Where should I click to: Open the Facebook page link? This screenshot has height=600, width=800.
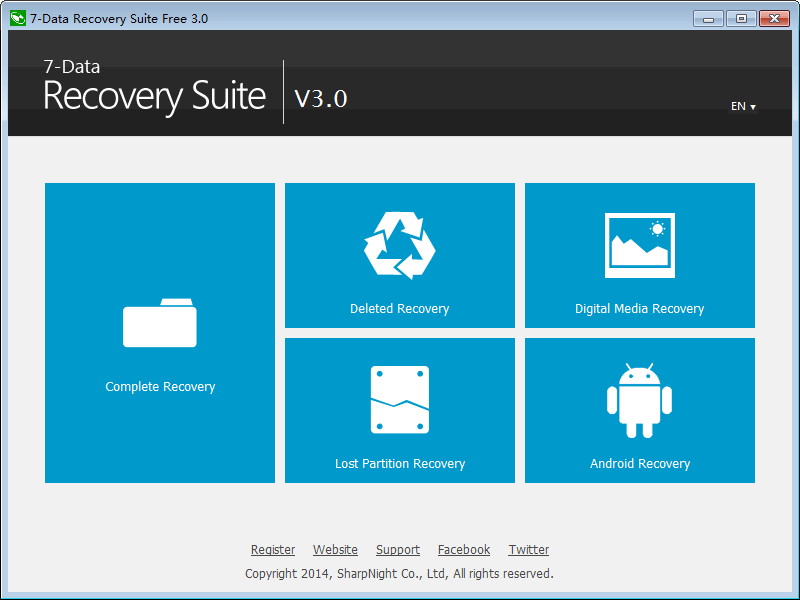[x=463, y=549]
